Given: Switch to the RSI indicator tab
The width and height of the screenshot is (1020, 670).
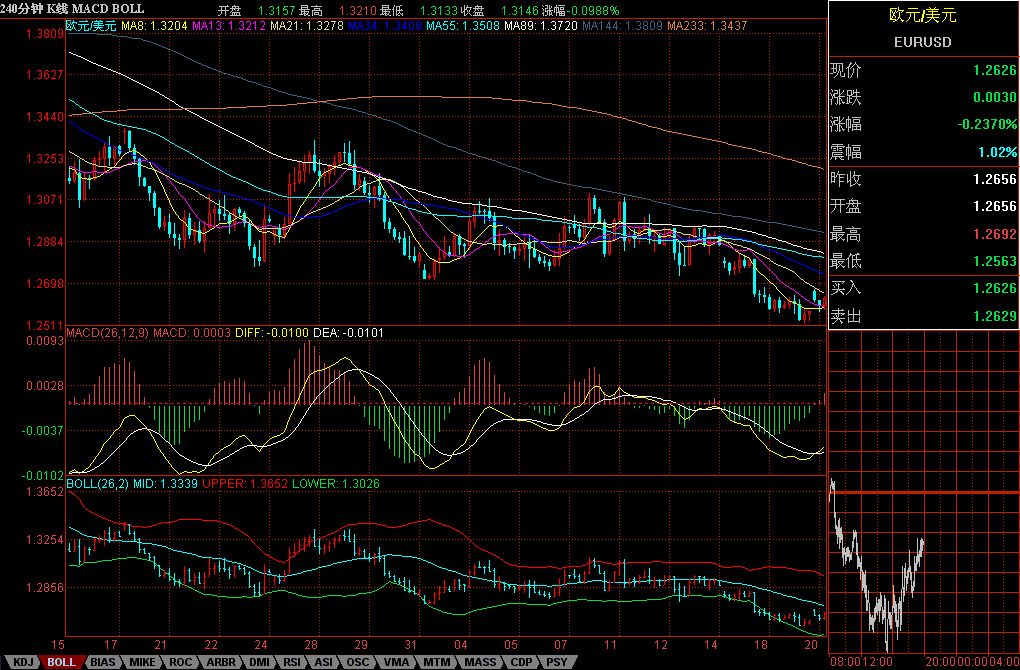Looking at the screenshot, I should [293, 662].
